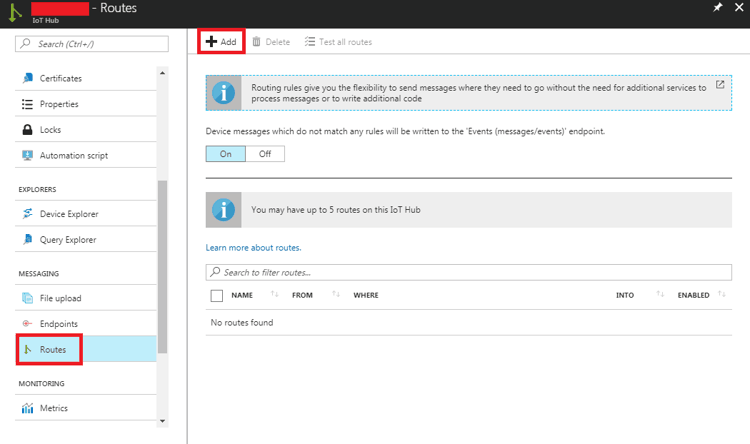Open Device Explorer in the sidebar

(x=68, y=214)
